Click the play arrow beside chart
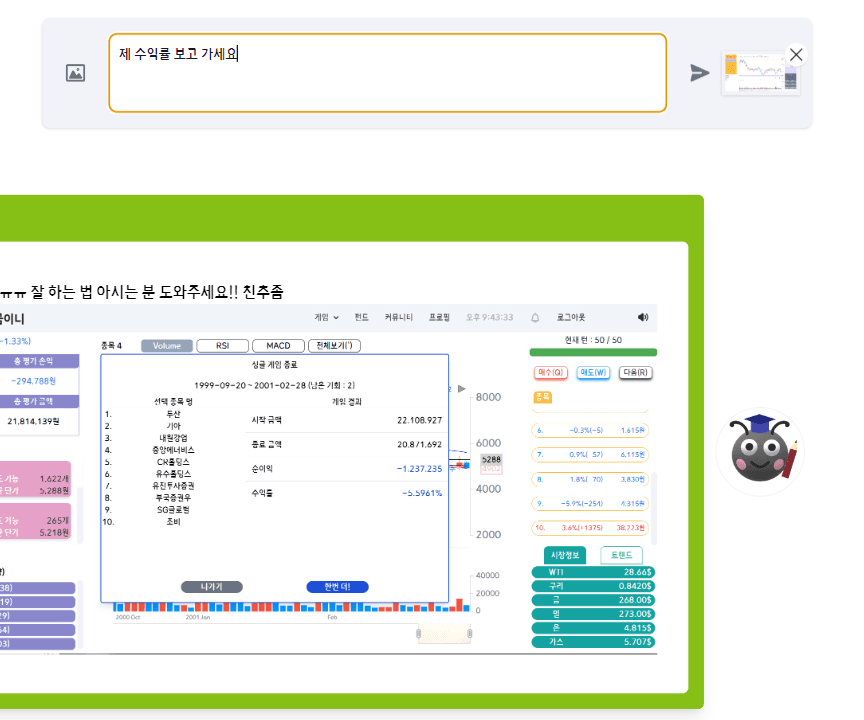 462,389
